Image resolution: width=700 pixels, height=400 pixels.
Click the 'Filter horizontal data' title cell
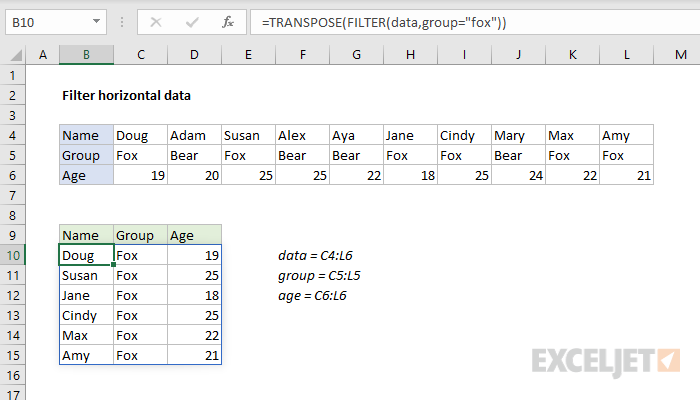coord(126,96)
